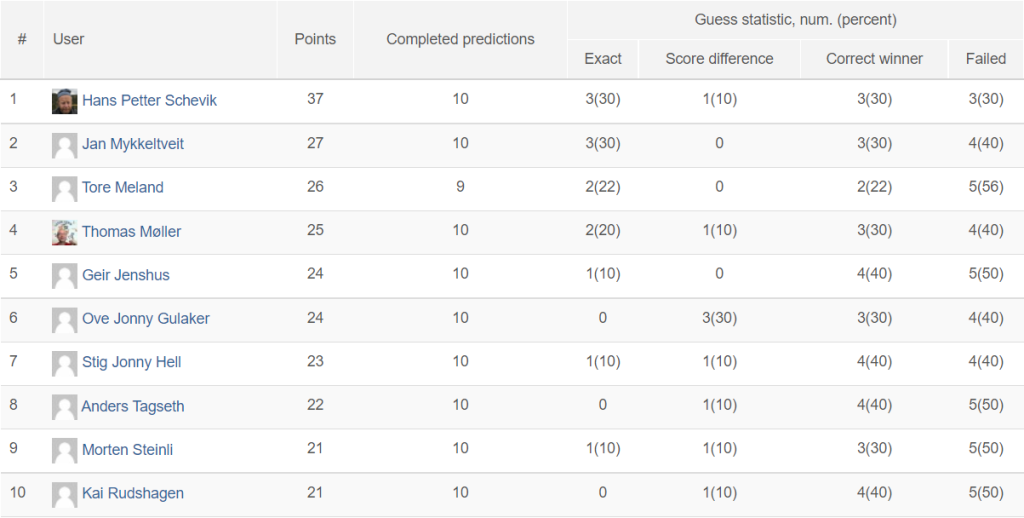
Task: Click the Exact column header
Action: pyautogui.click(x=603, y=59)
